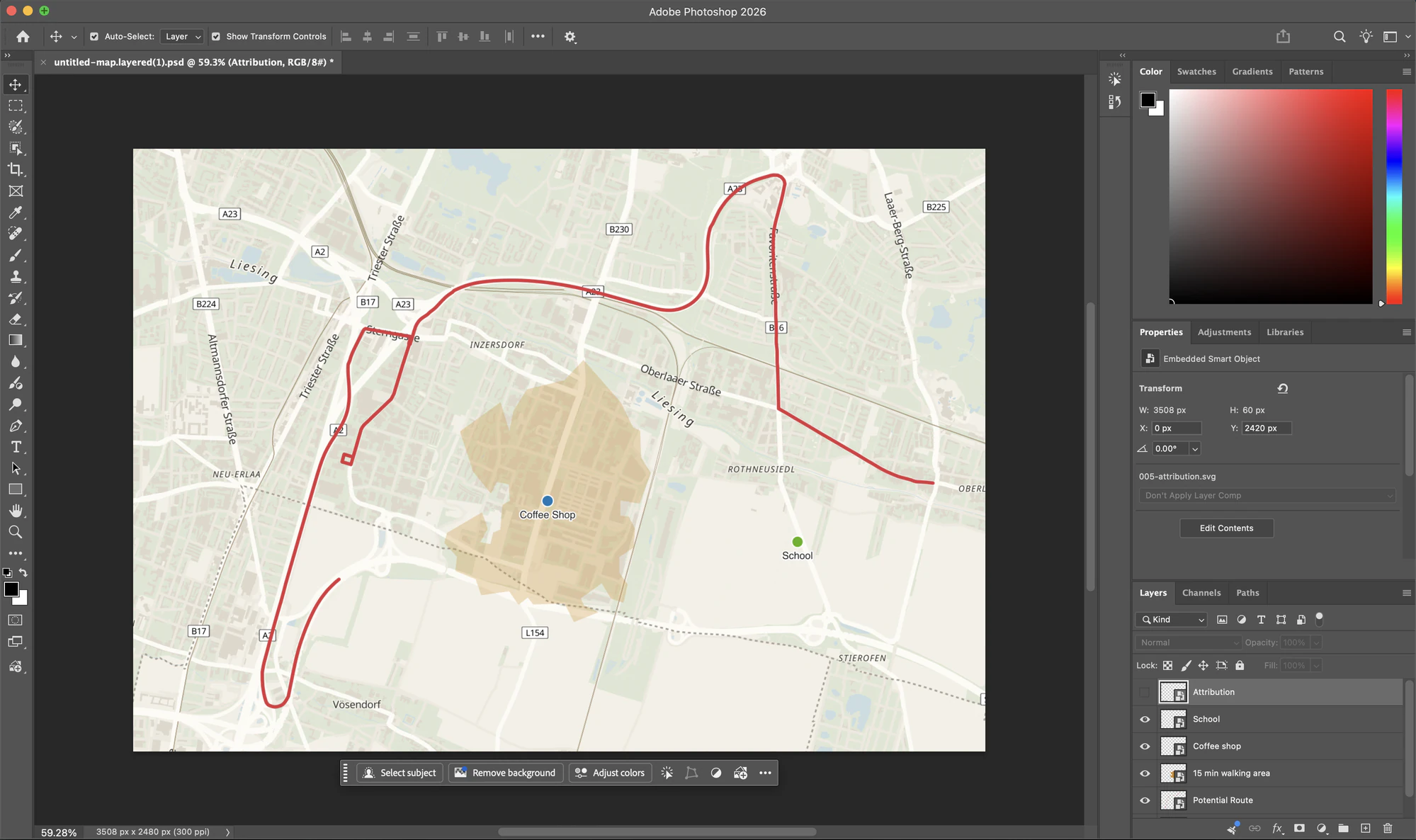Click the Adjust colors button
The width and height of the screenshot is (1416, 840).
tap(610, 773)
